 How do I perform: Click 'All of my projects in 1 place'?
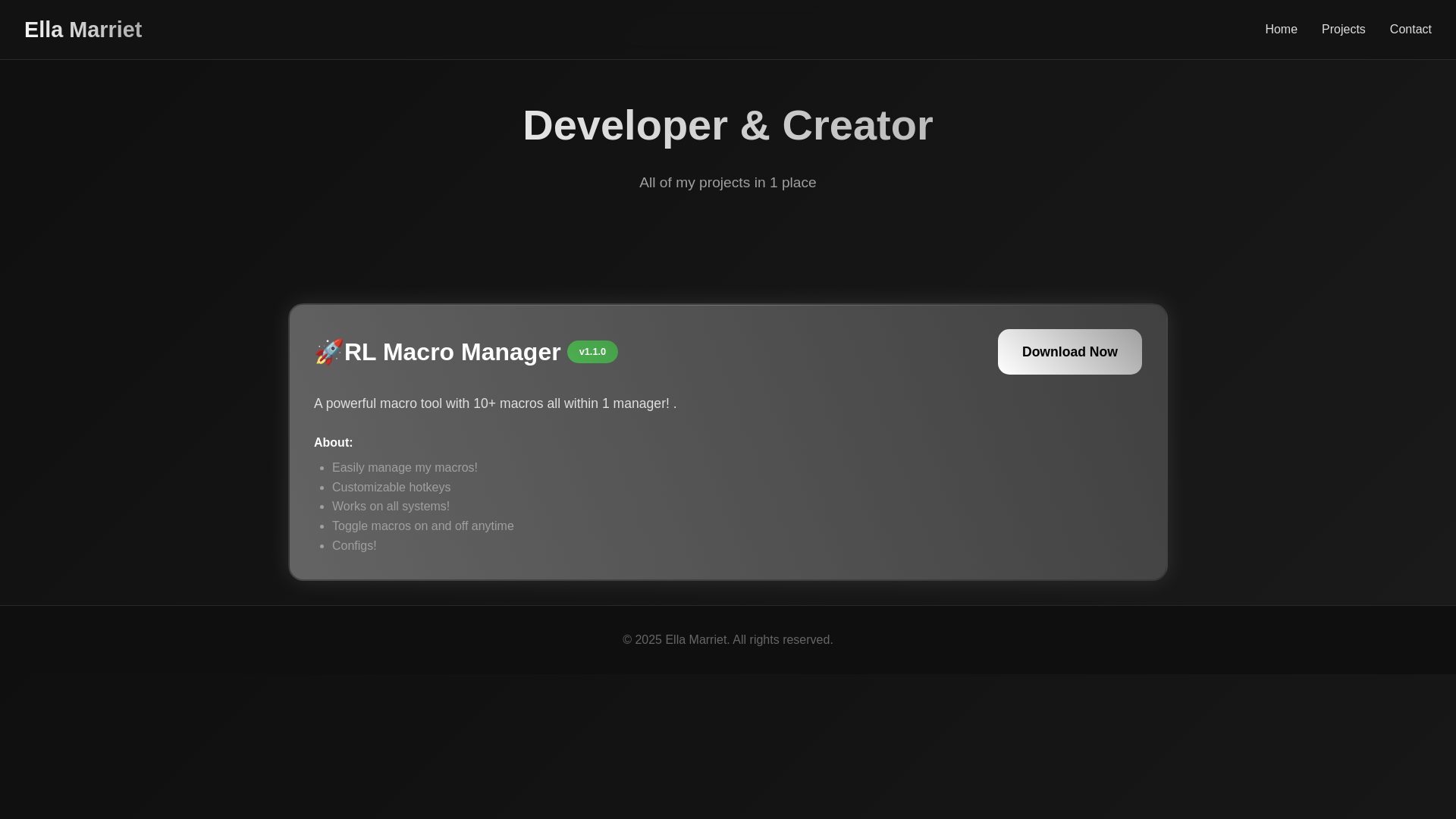point(728,183)
